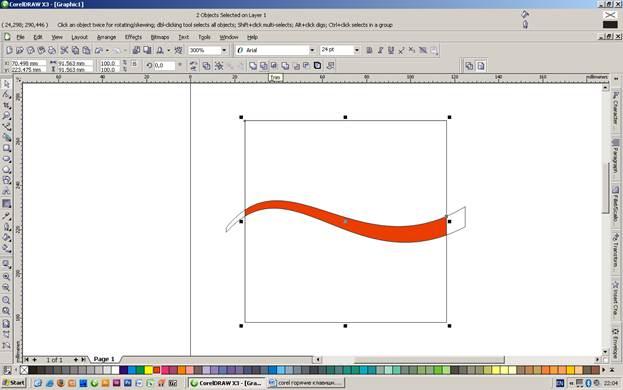Click the Simplify shaping icon
The width and height of the screenshot is (623, 390).
click(285, 66)
